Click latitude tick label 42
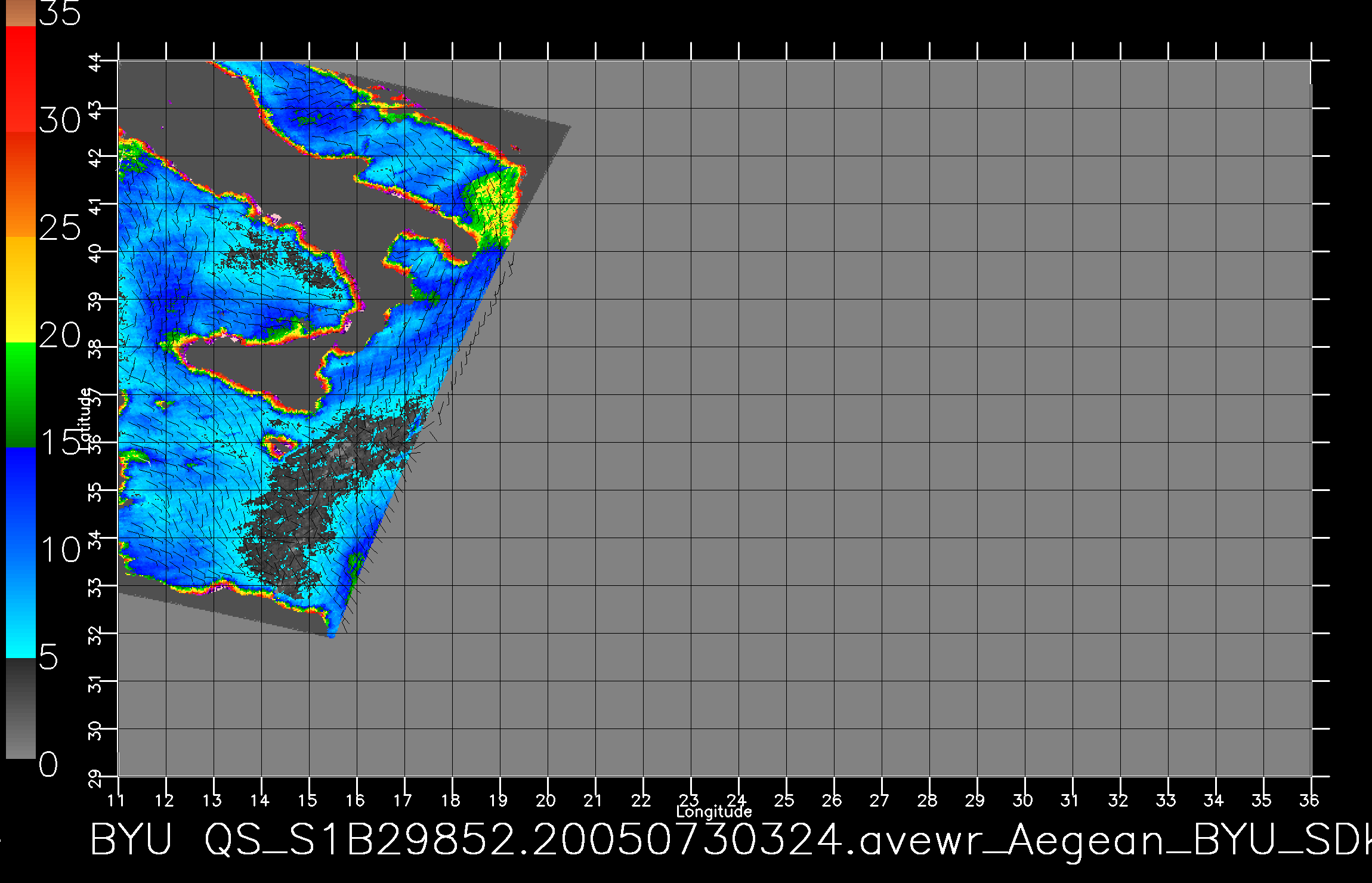The image size is (1372, 883). pos(96,158)
